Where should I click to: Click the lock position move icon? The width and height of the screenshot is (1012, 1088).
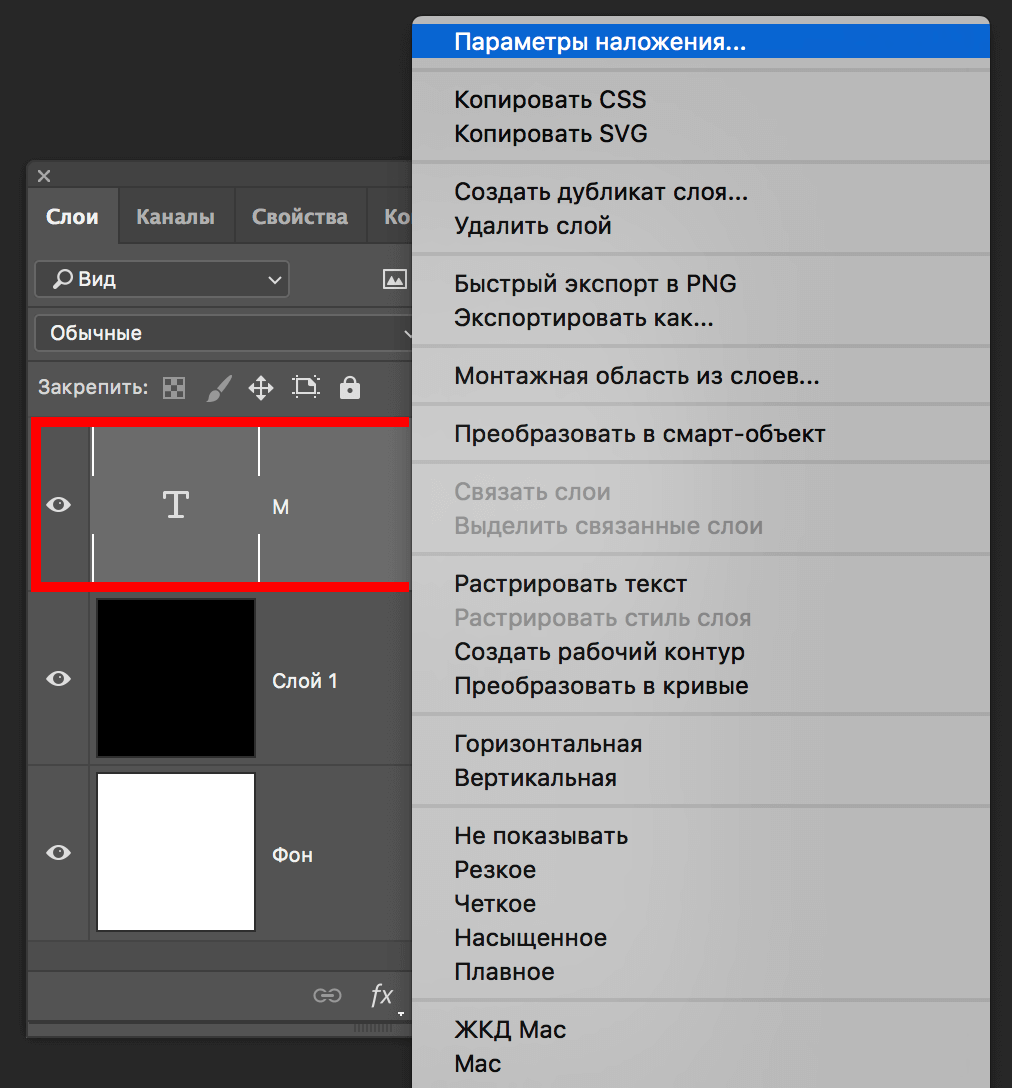click(x=261, y=388)
